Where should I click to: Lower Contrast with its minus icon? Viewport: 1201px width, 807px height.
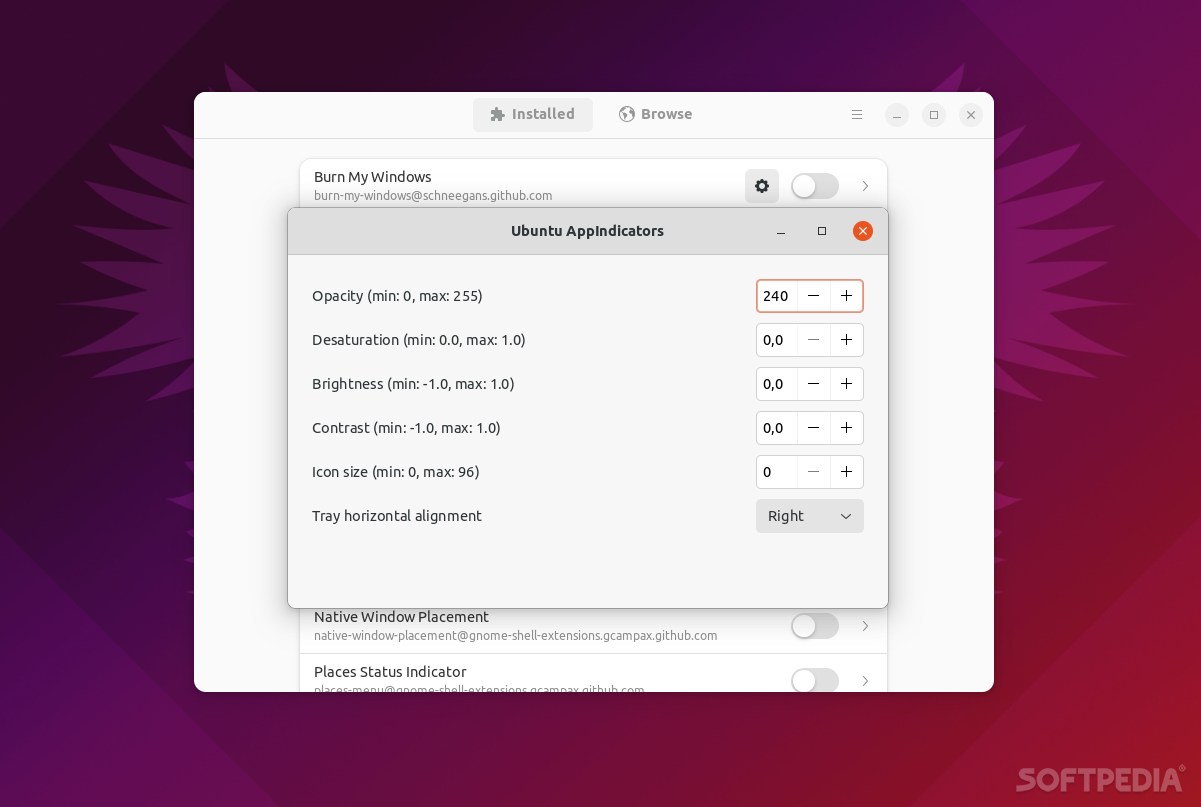(813, 428)
